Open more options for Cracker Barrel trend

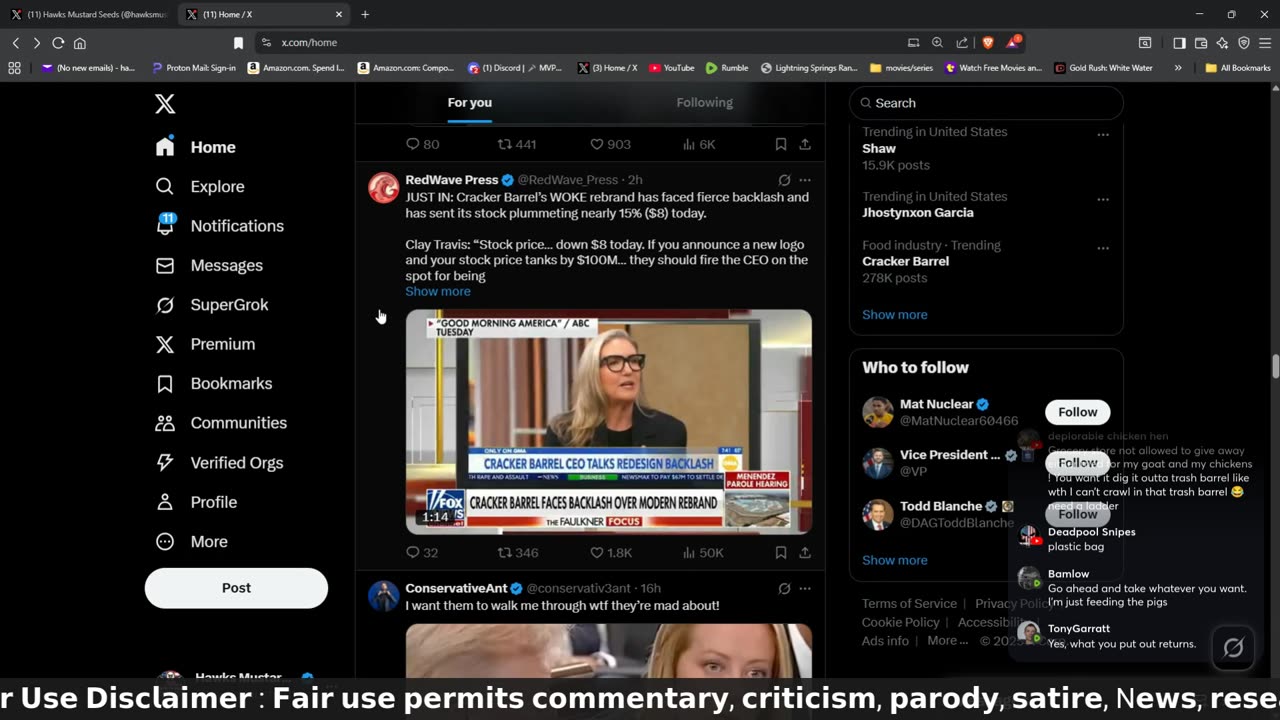pyautogui.click(x=1103, y=247)
